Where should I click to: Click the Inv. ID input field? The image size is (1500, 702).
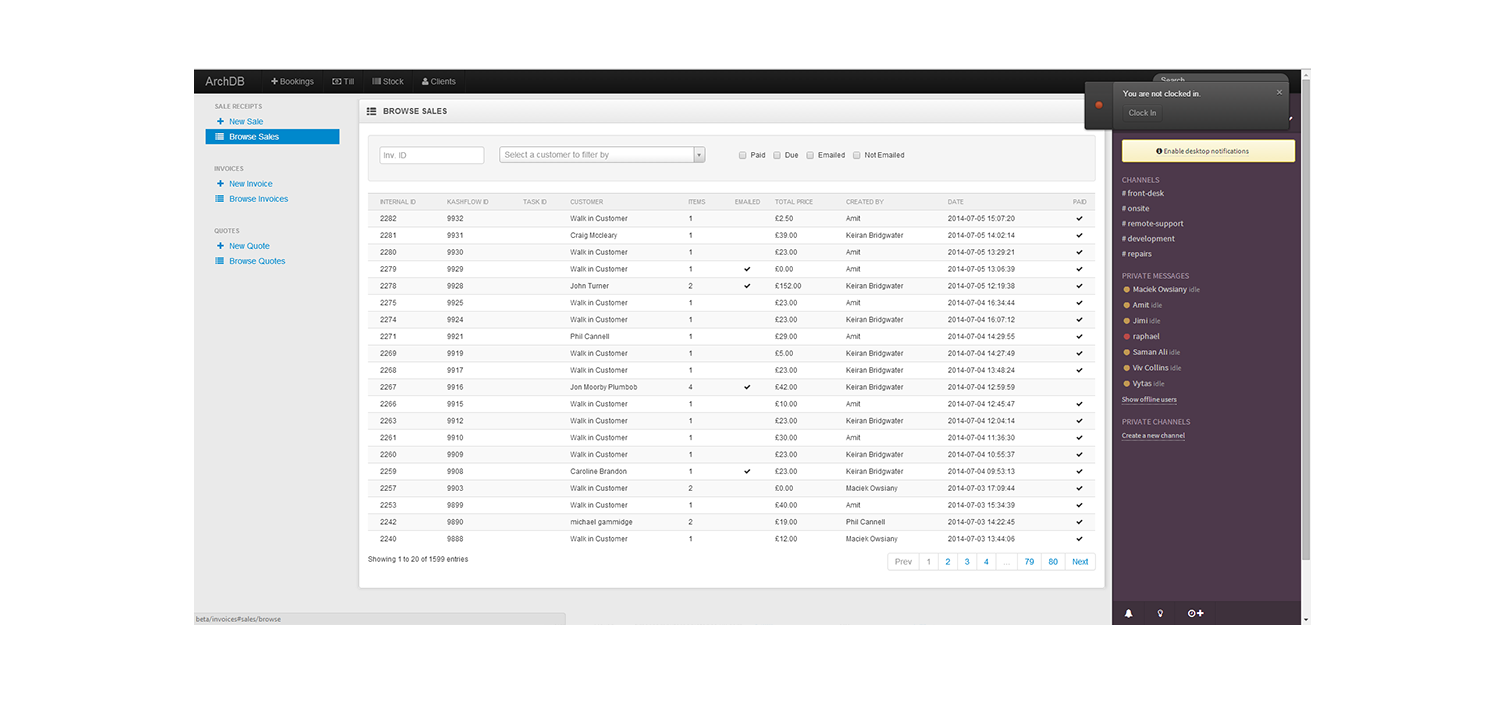tap(431, 155)
